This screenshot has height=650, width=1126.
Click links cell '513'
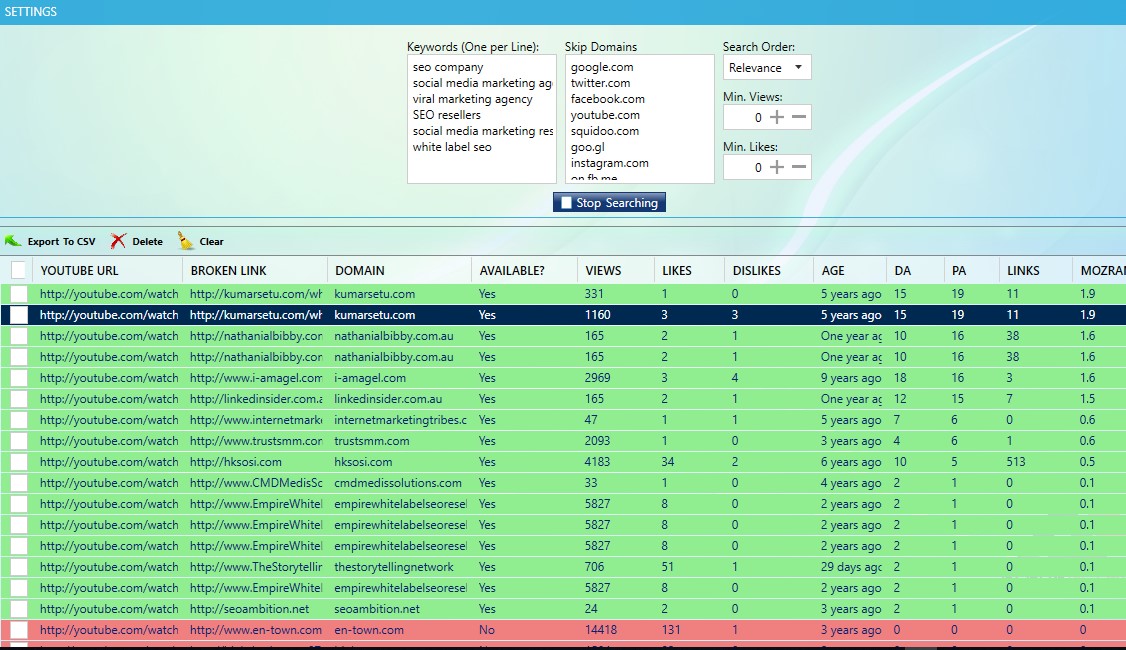(1015, 462)
